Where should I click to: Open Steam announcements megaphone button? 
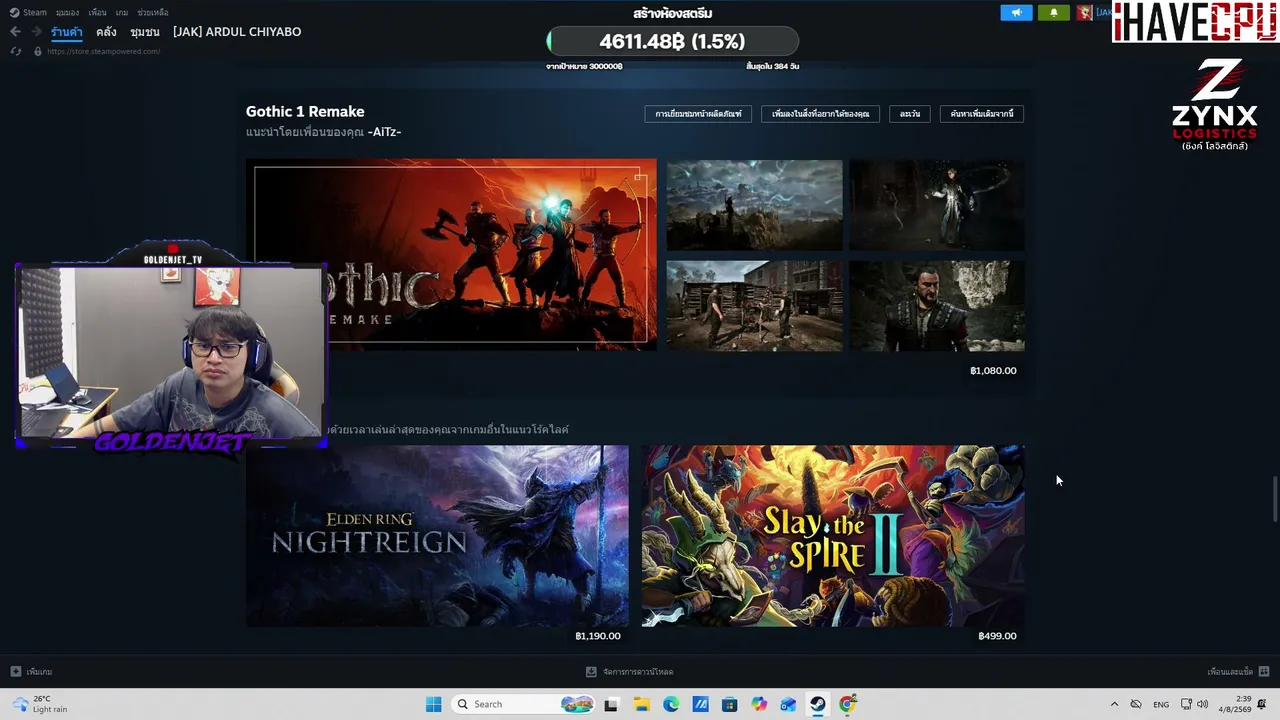point(1016,13)
